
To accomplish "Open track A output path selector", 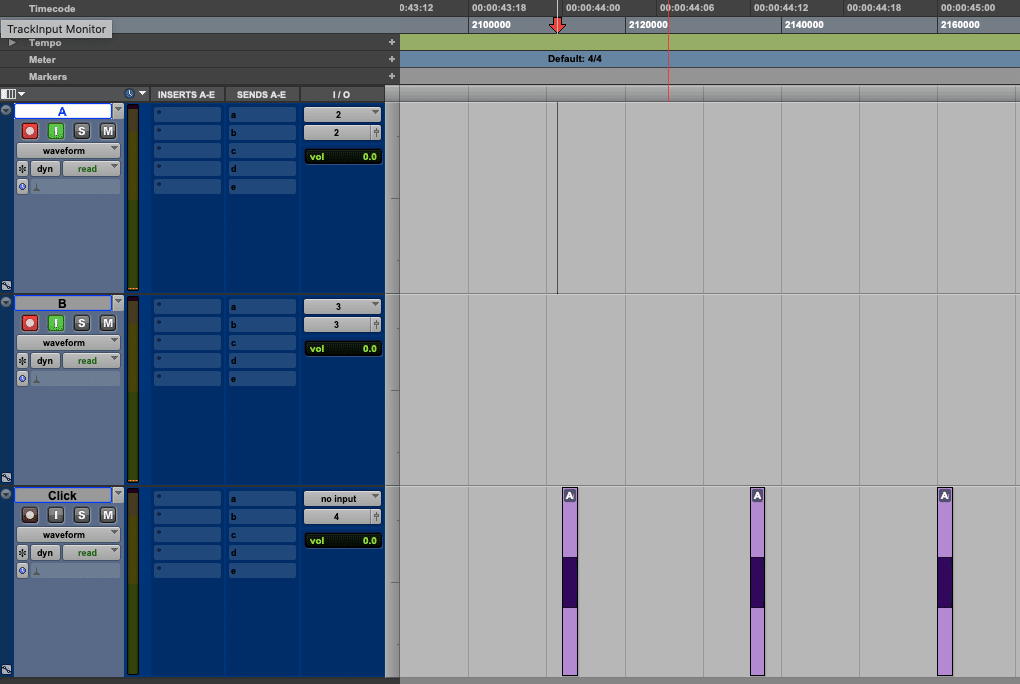I will pos(337,133).
